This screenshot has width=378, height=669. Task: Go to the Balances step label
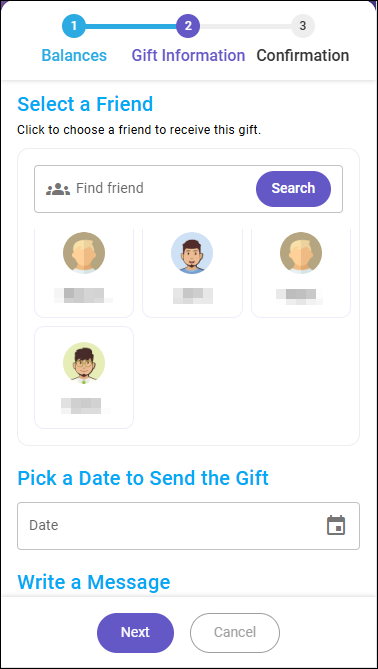click(74, 55)
